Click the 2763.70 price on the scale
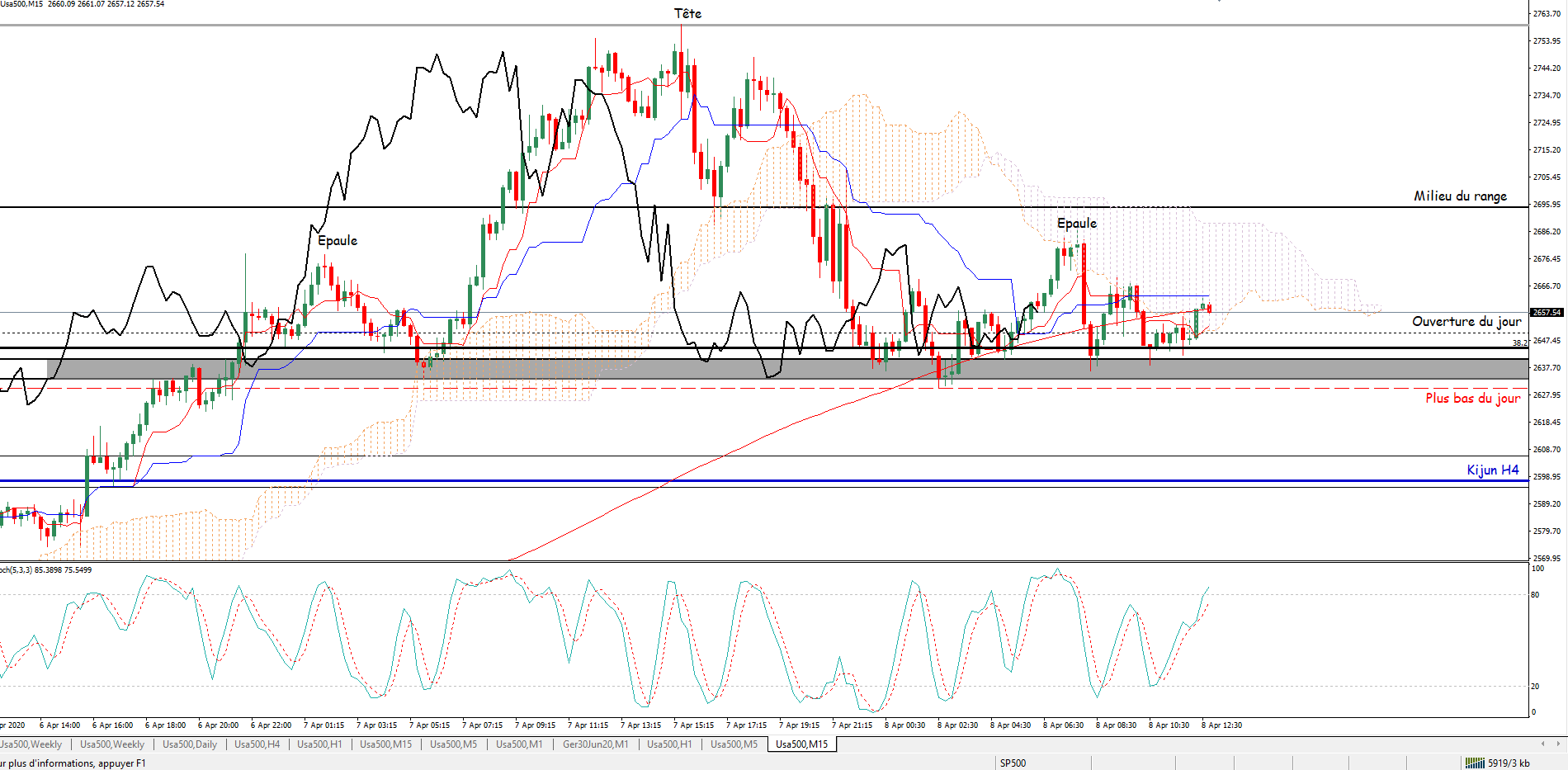The height and width of the screenshot is (770, 1568). [x=1547, y=14]
